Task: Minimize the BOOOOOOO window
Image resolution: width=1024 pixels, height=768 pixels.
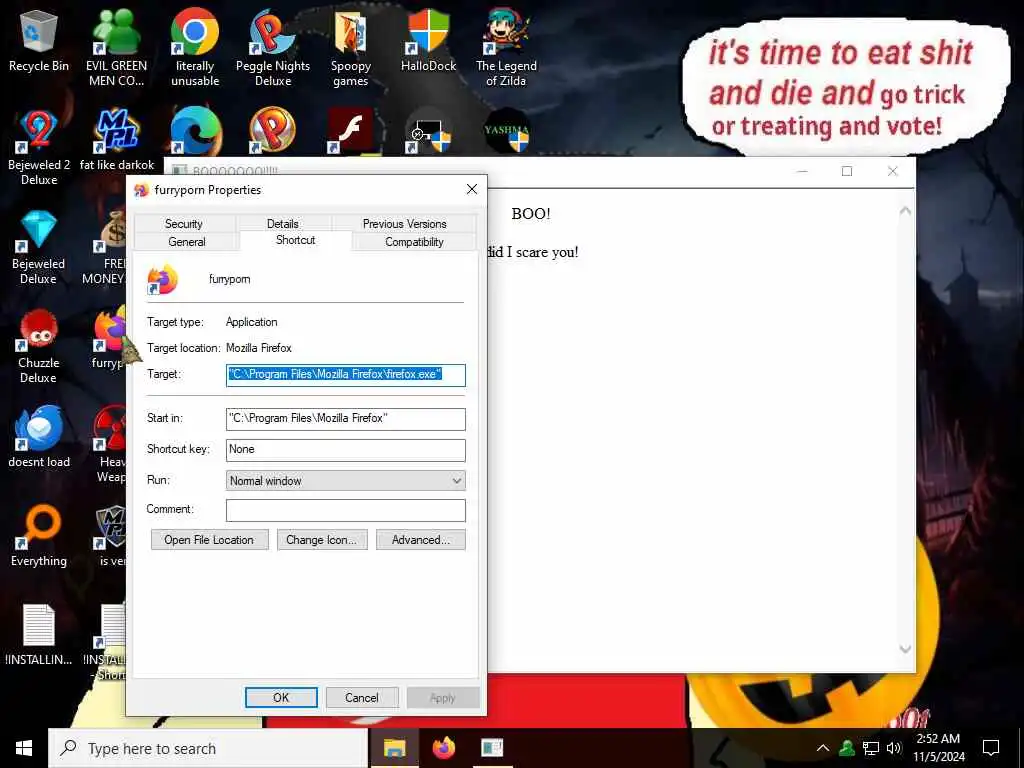Action: (803, 171)
